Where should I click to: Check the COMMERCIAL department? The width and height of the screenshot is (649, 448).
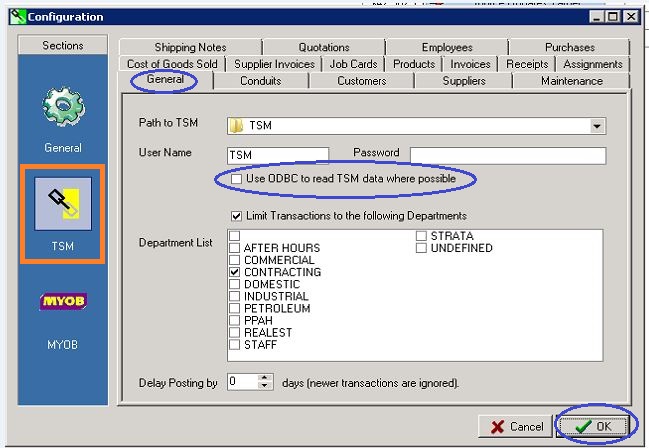pyautogui.click(x=235, y=260)
